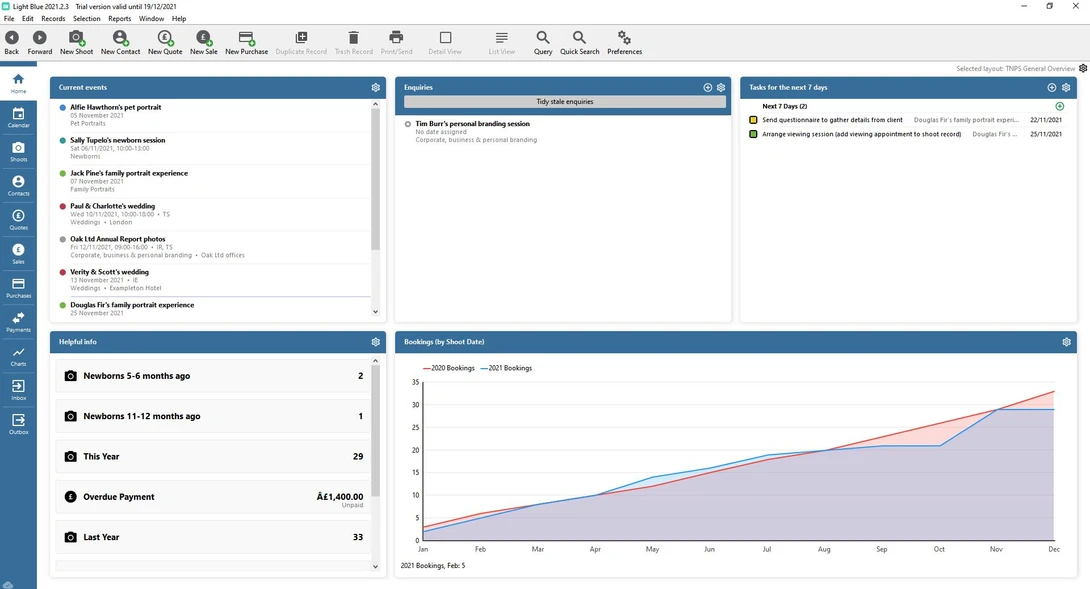Viewport: 1090px width, 589px height.
Task: Select Tim Burr's enquiry radio circle
Action: [x=407, y=124]
